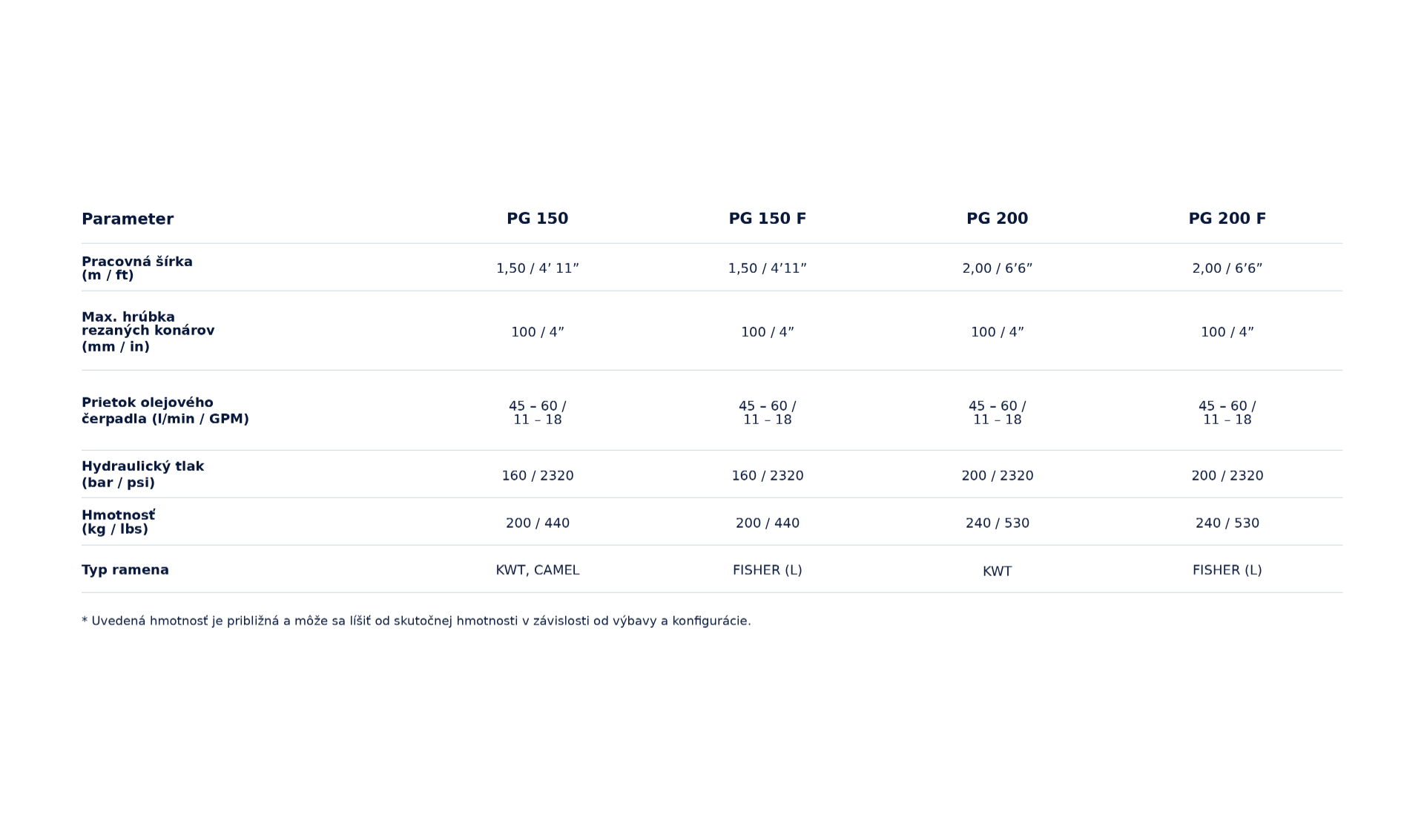
Task: Click FISHER (L) under PG 200 F
Action: (1227, 570)
